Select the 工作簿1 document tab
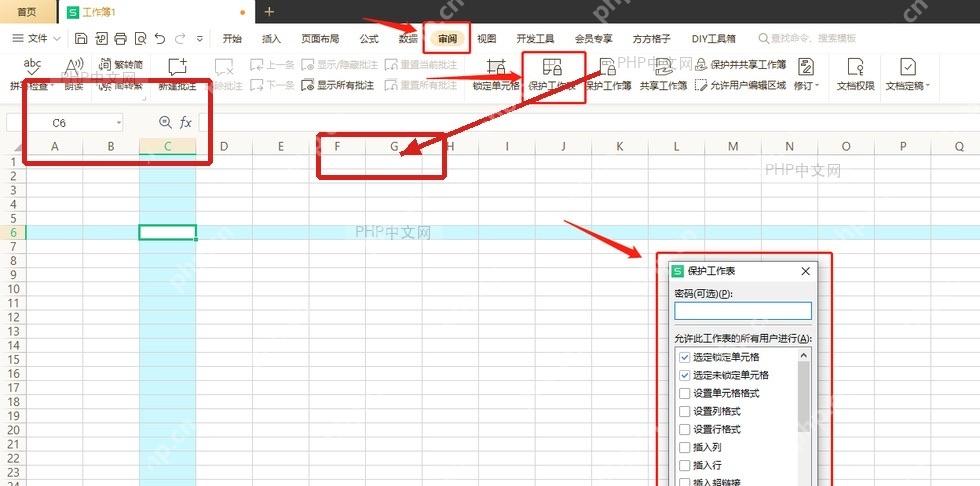 (155, 12)
